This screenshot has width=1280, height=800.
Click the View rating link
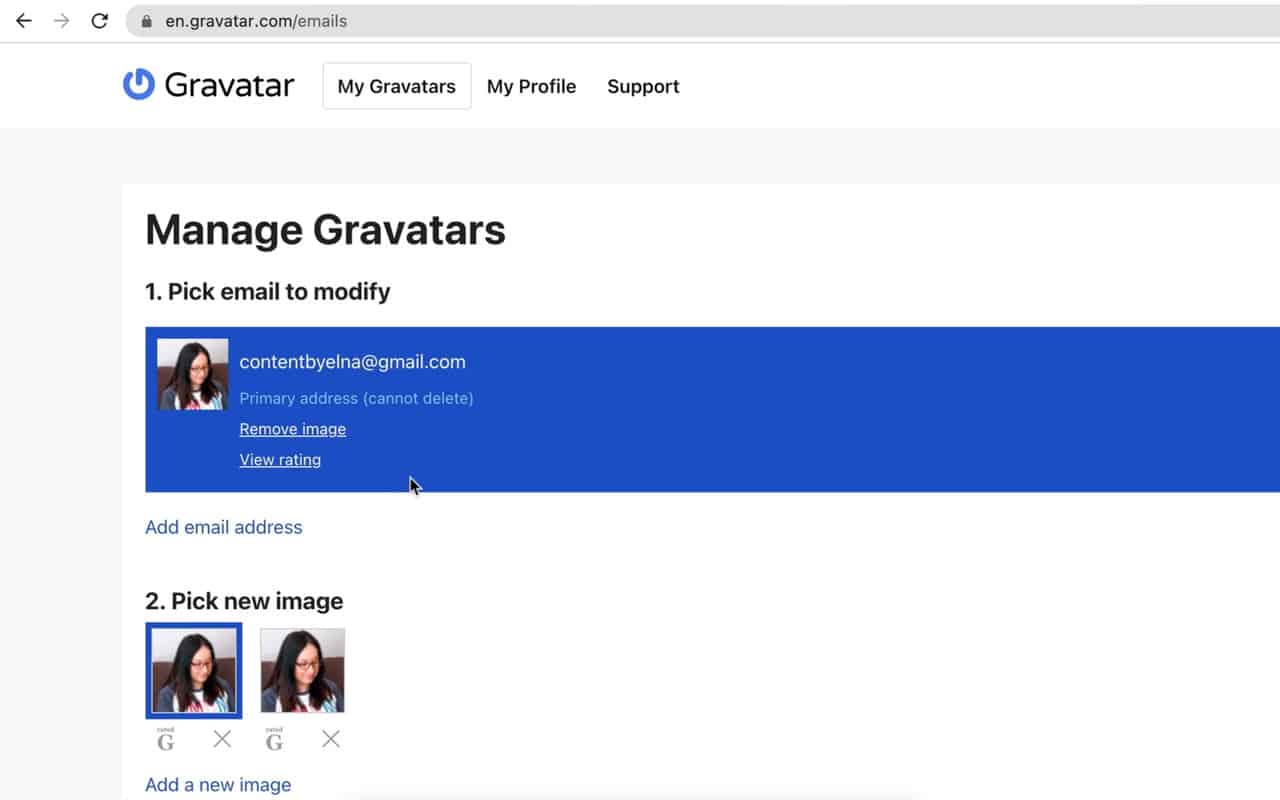pyautogui.click(x=280, y=459)
